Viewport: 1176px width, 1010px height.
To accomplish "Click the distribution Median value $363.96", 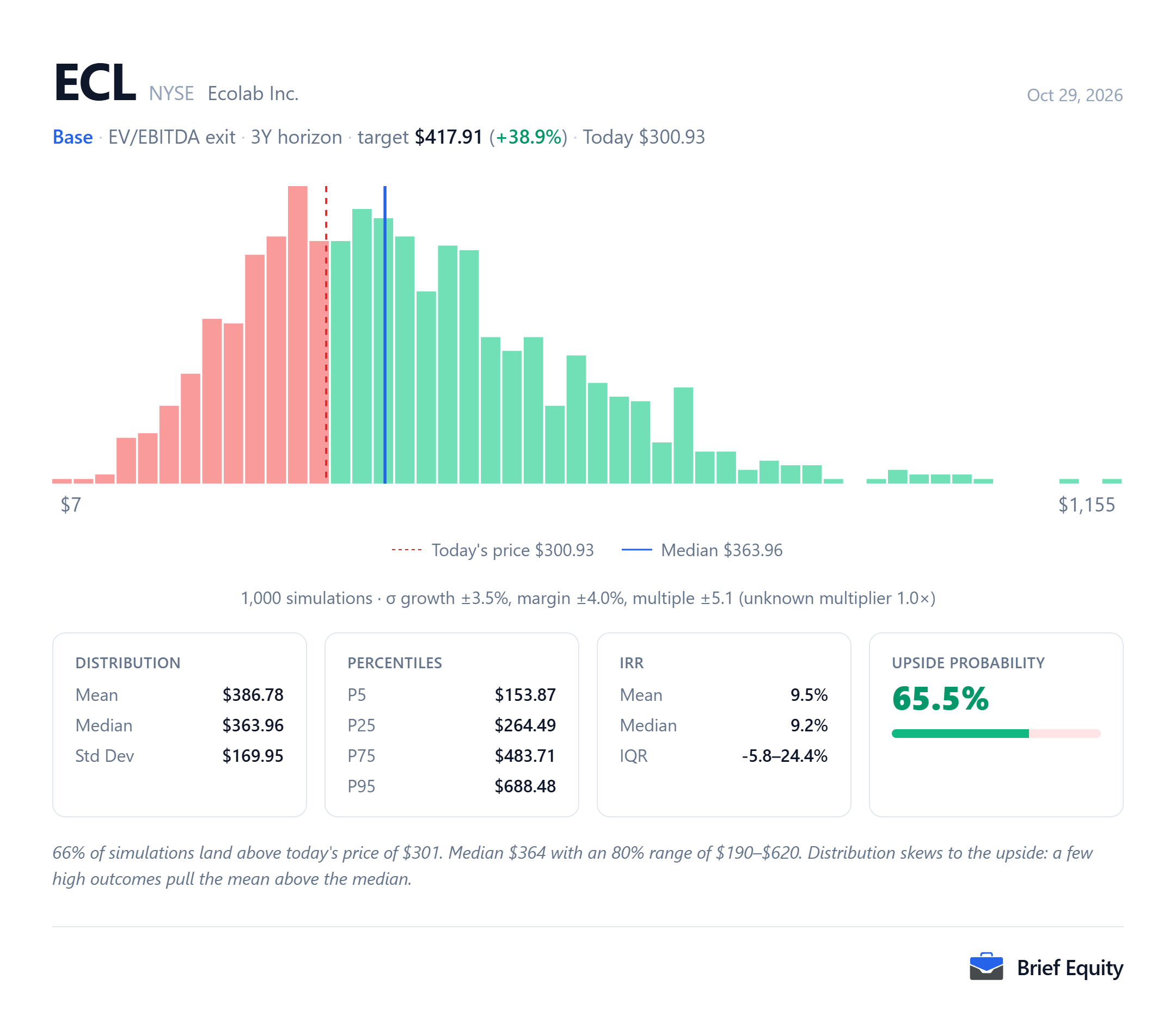I will pos(253,725).
